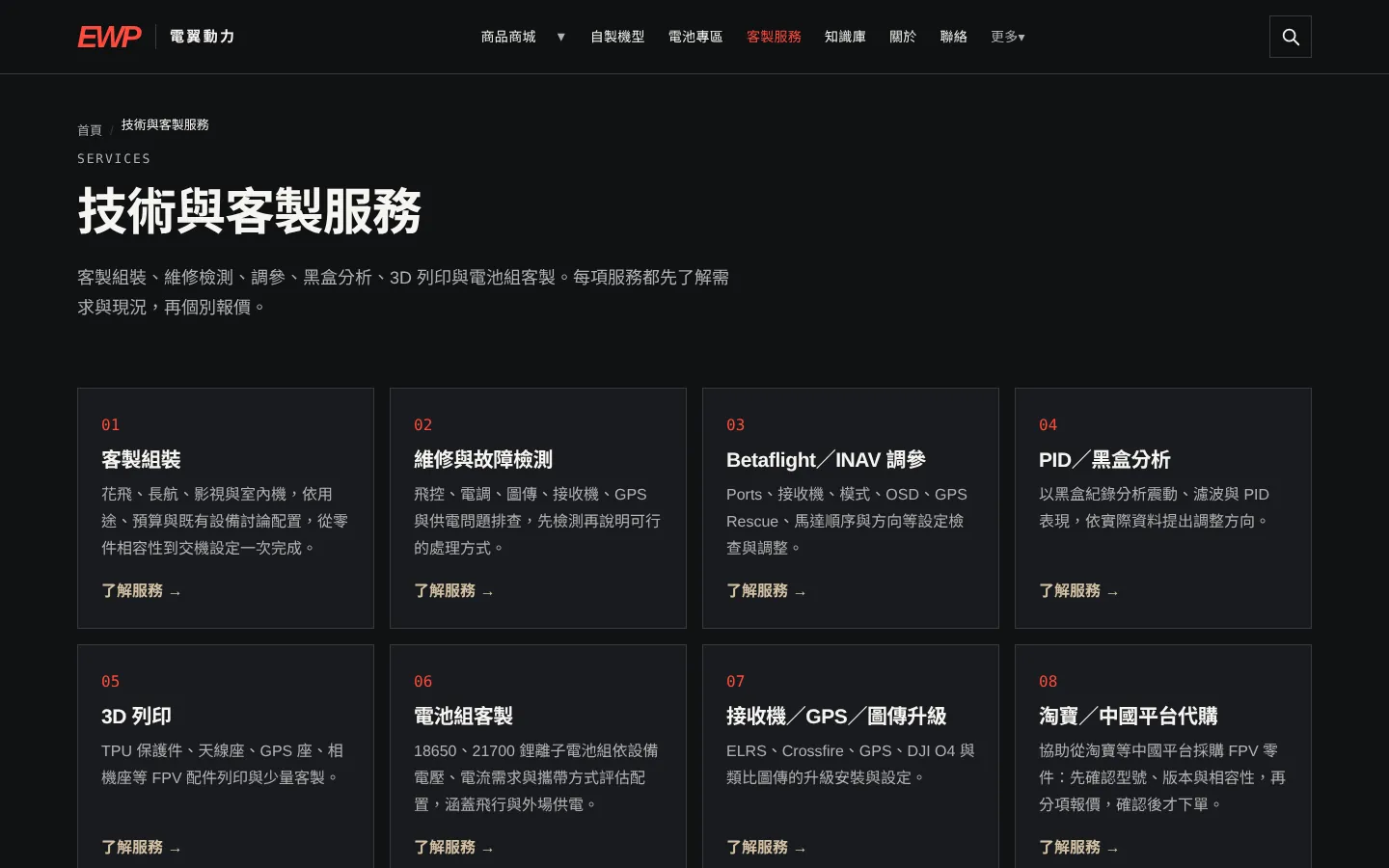Click the 技術與客製服務 breadcrumb text
This screenshot has height=868, width=1389.
coord(165,124)
